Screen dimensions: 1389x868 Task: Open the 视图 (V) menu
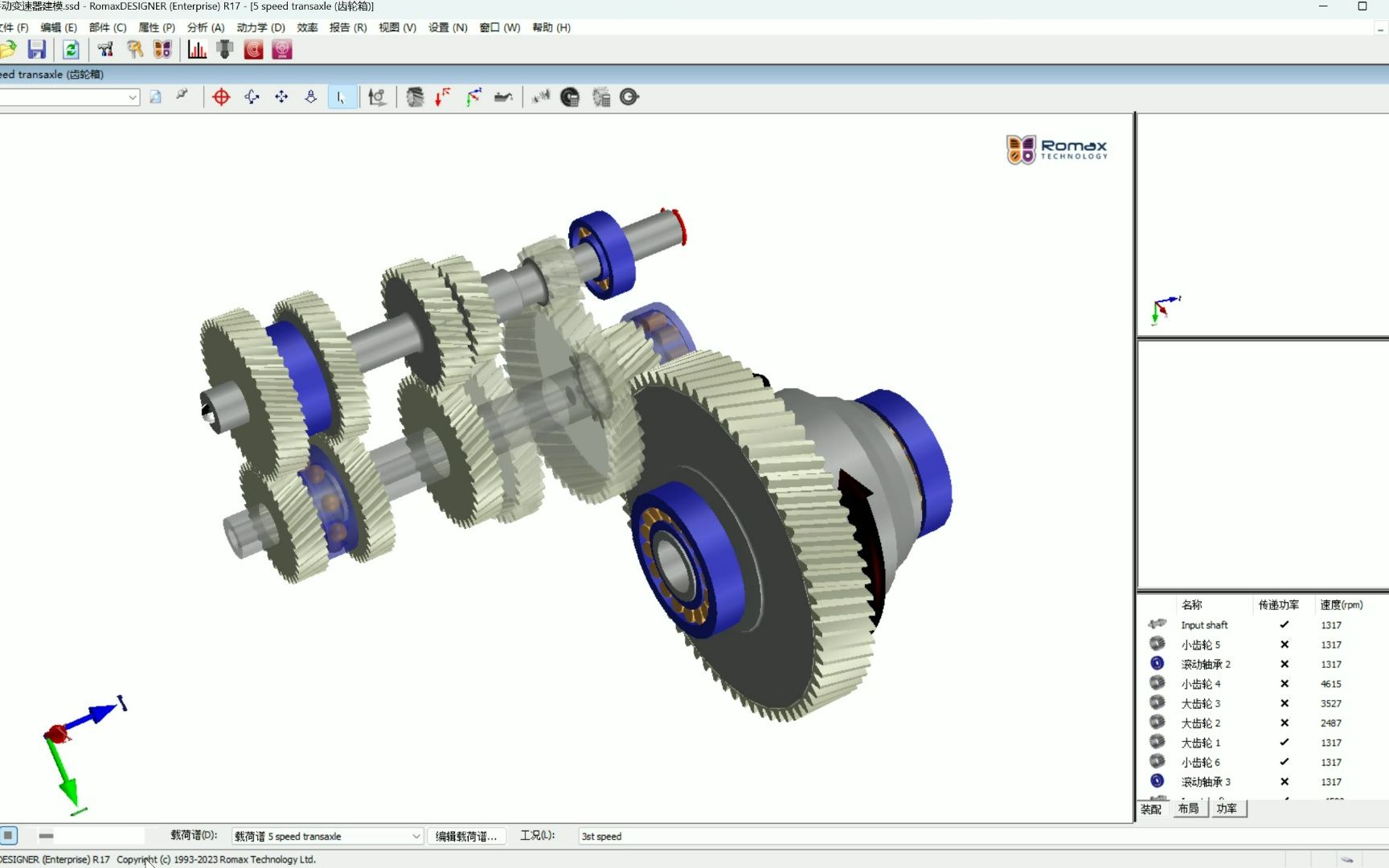[398, 27]
